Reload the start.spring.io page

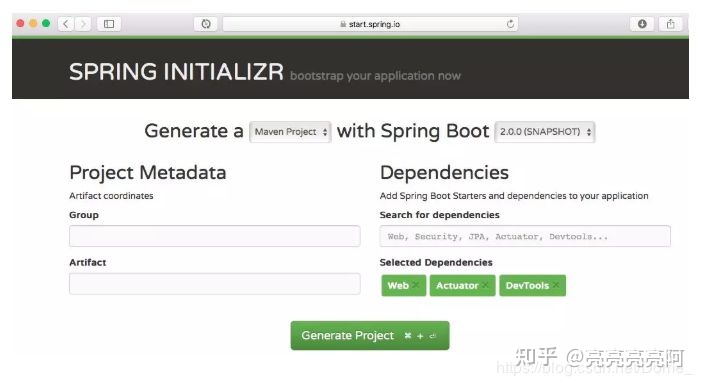pos(510,24)
